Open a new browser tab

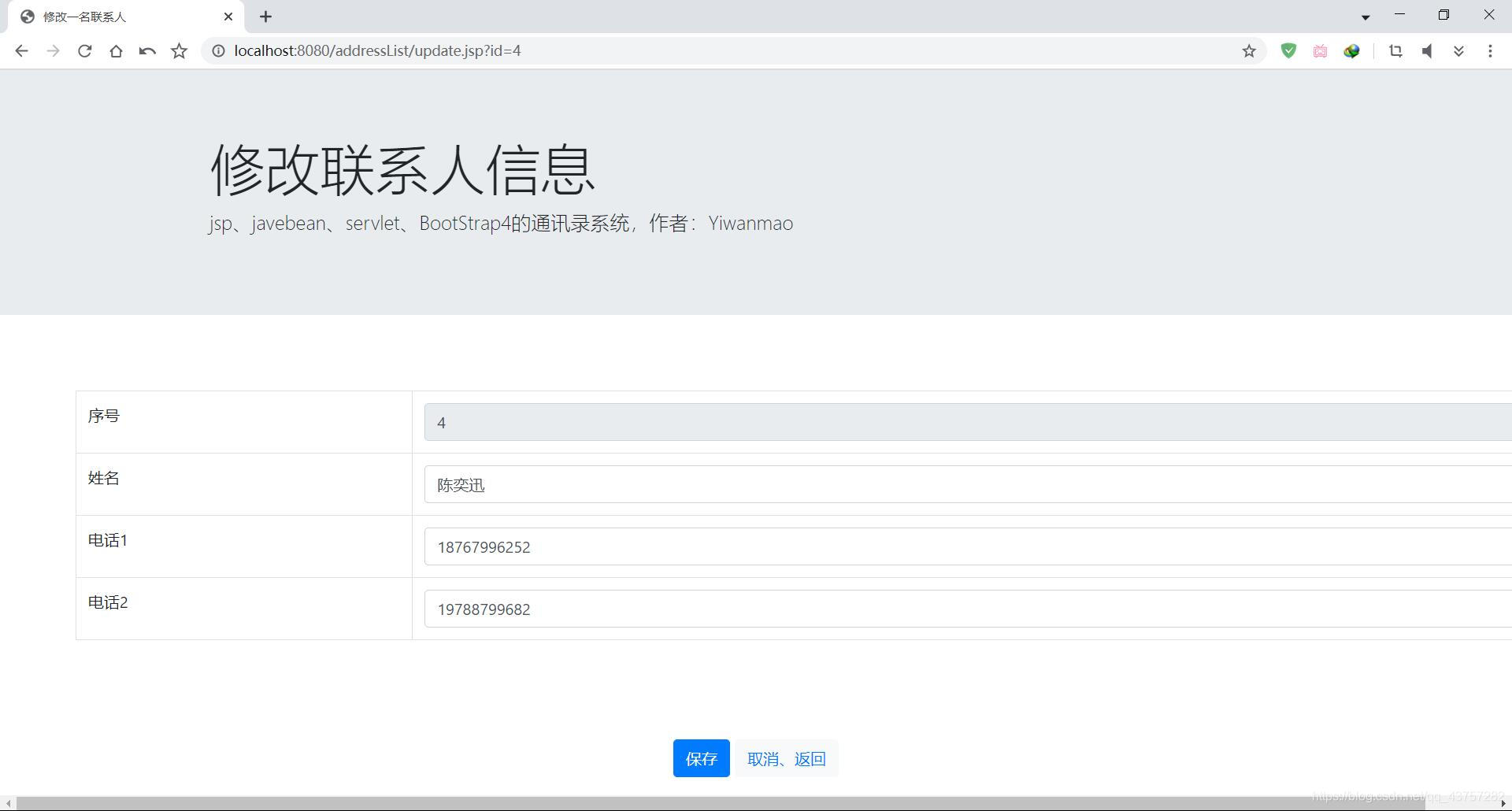266,16
